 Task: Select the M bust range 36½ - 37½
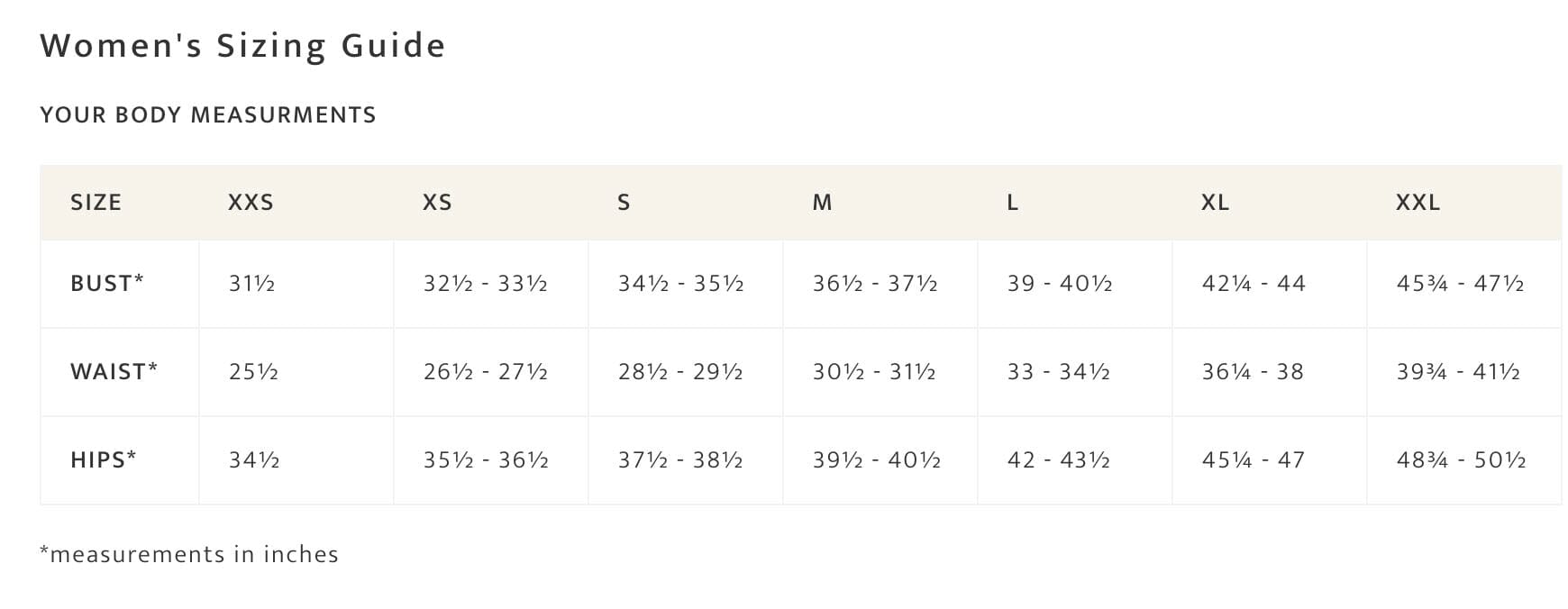click(875, 284)
